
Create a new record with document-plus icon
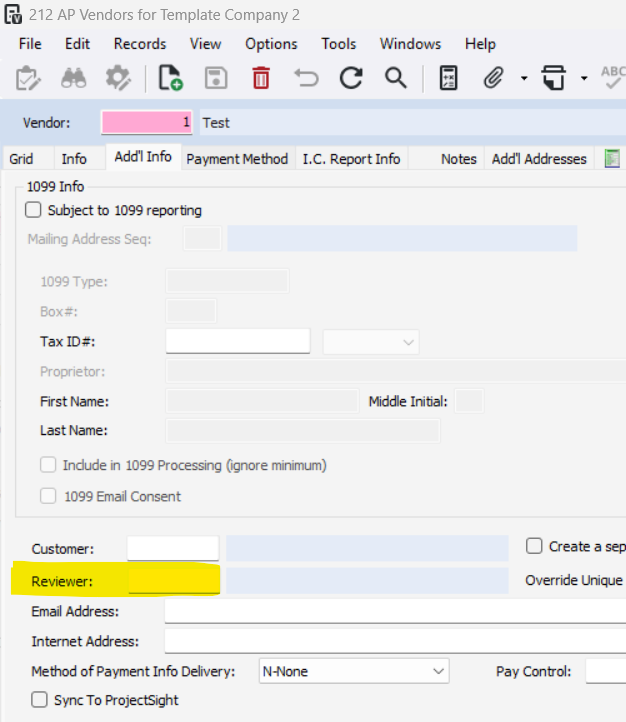pos(170,78)
